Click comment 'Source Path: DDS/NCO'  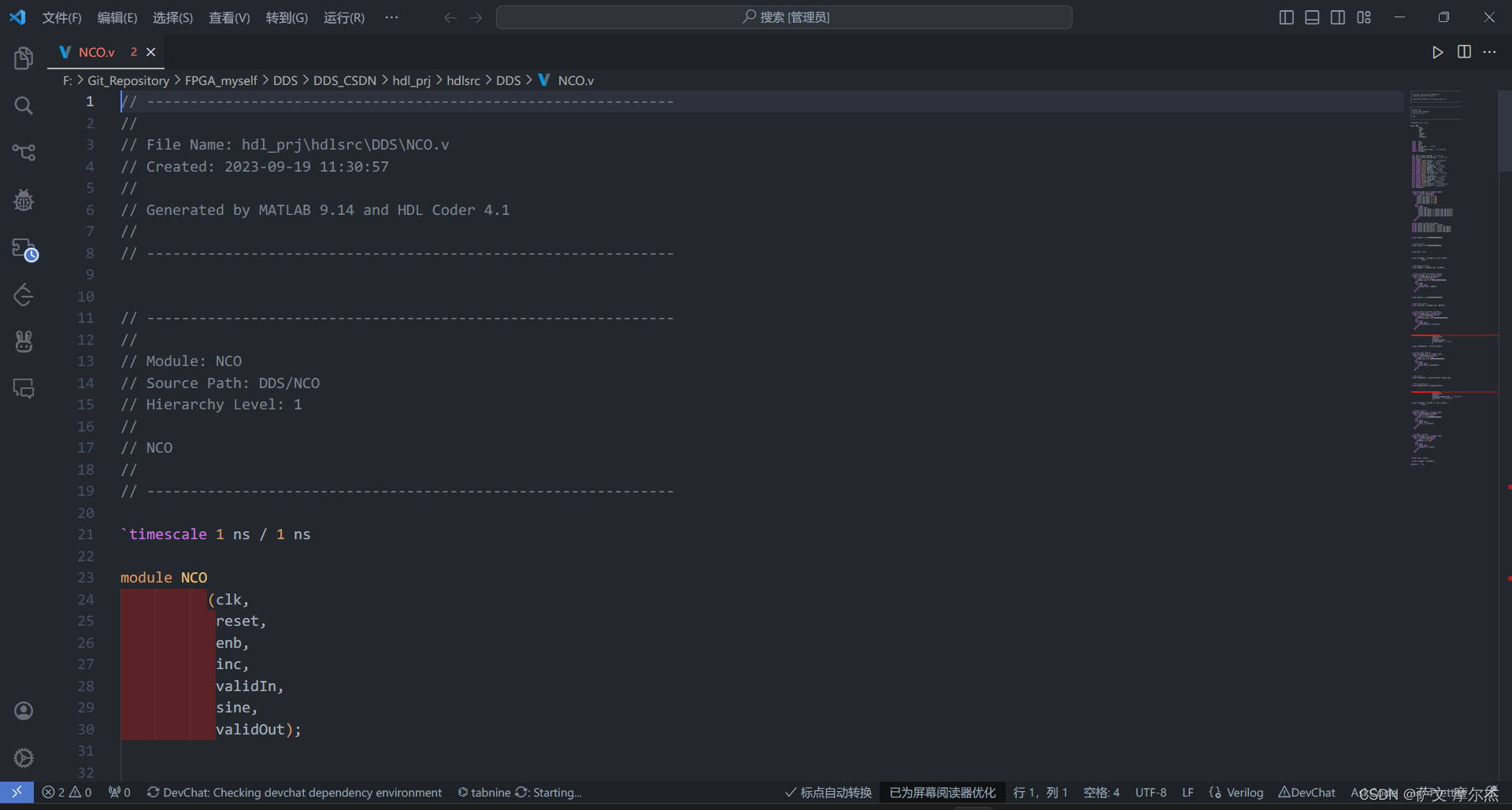point(233,383)
